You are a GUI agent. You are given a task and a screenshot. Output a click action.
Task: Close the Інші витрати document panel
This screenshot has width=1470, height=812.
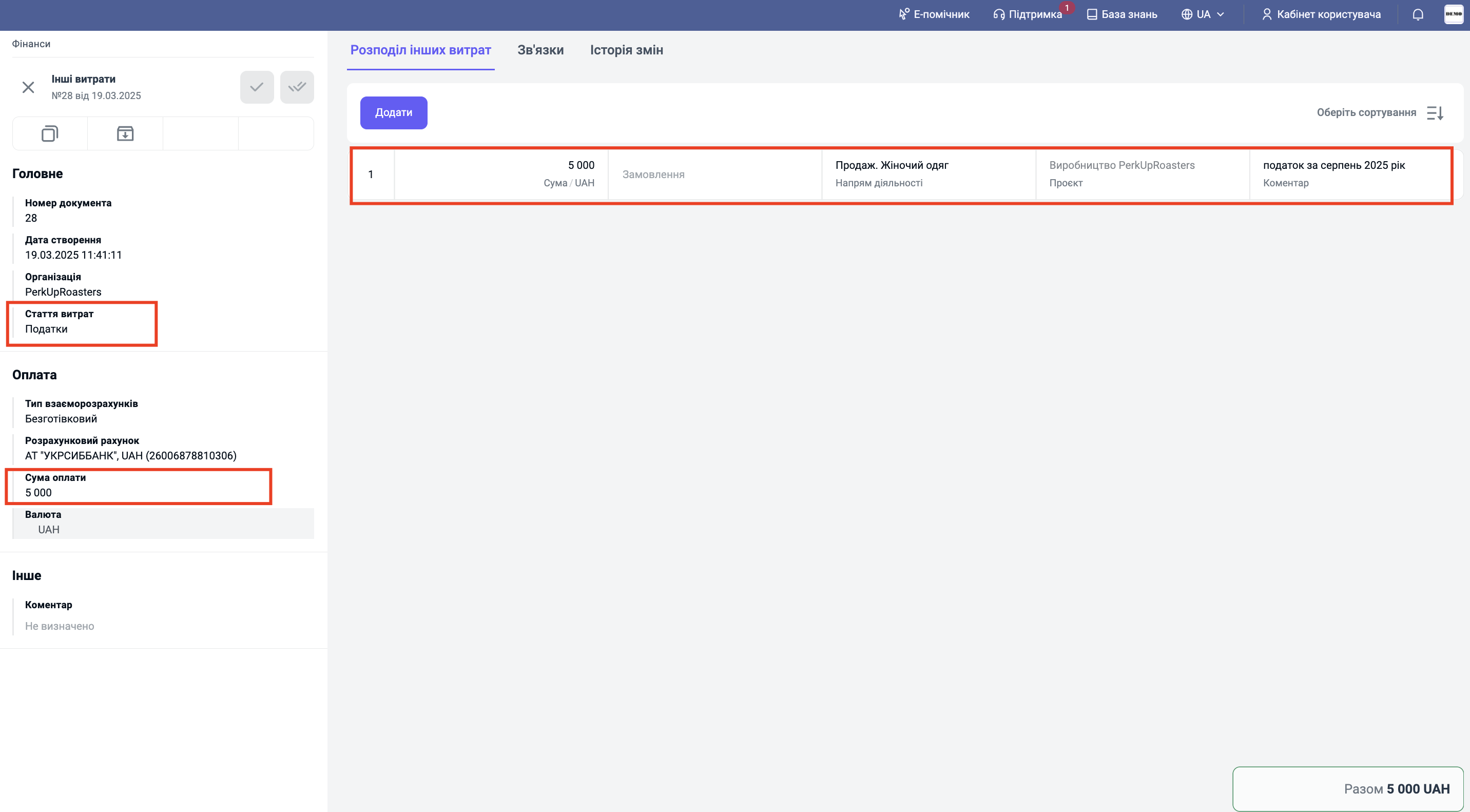[28, 87]
